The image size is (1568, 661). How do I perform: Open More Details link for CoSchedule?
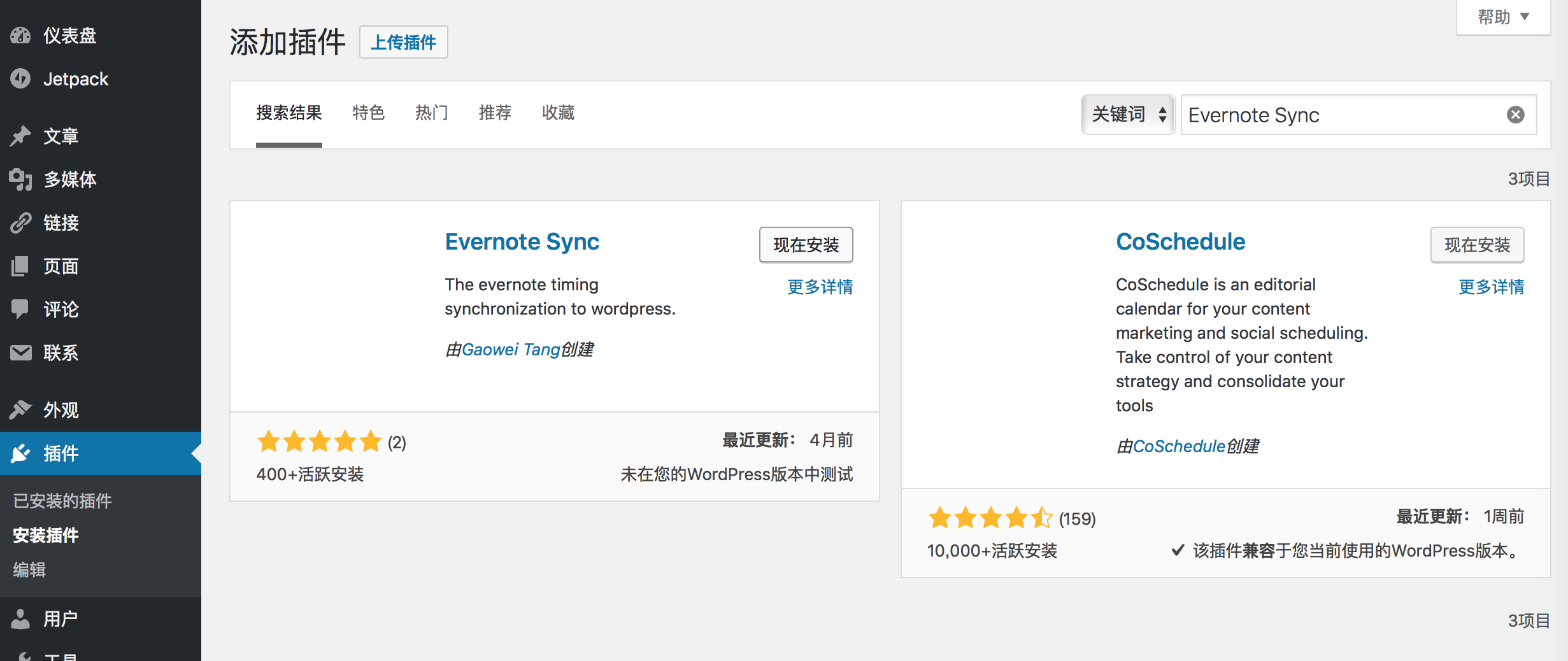coord(1491,287)
